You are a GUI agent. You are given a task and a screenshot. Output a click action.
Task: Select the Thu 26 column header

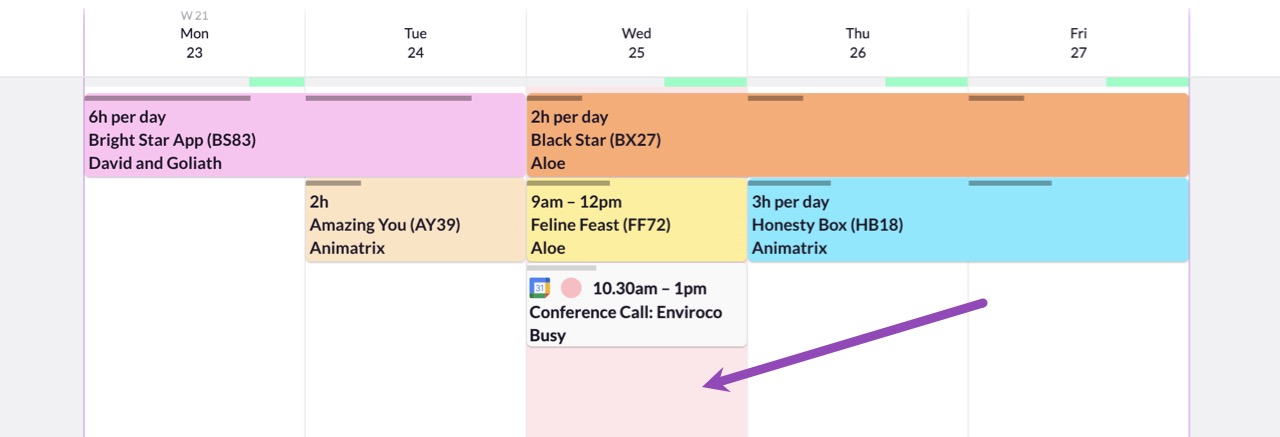pyautogui.click(x=857, y=43)
